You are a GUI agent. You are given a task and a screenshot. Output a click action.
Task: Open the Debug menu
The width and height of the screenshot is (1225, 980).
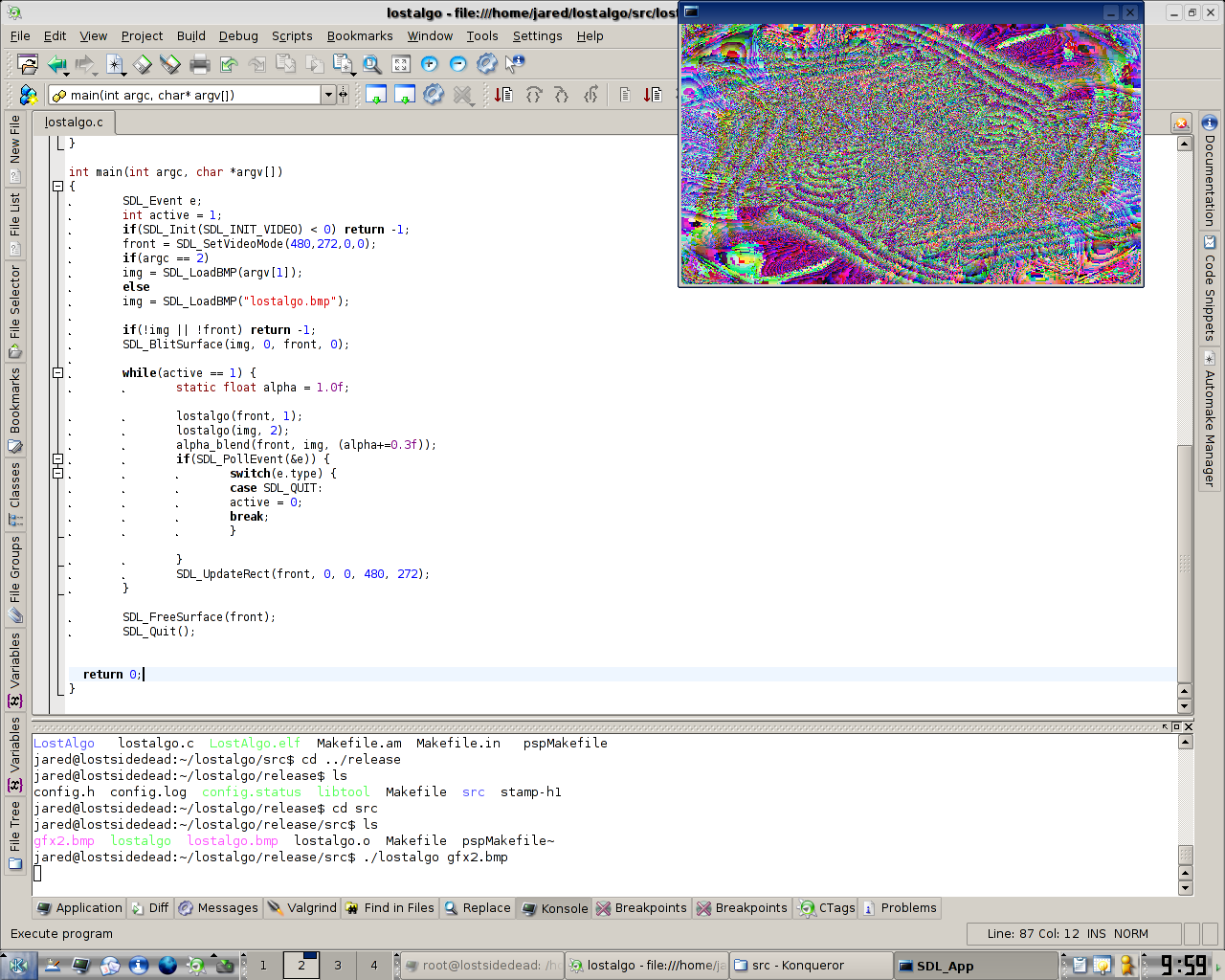pos(238,35)
